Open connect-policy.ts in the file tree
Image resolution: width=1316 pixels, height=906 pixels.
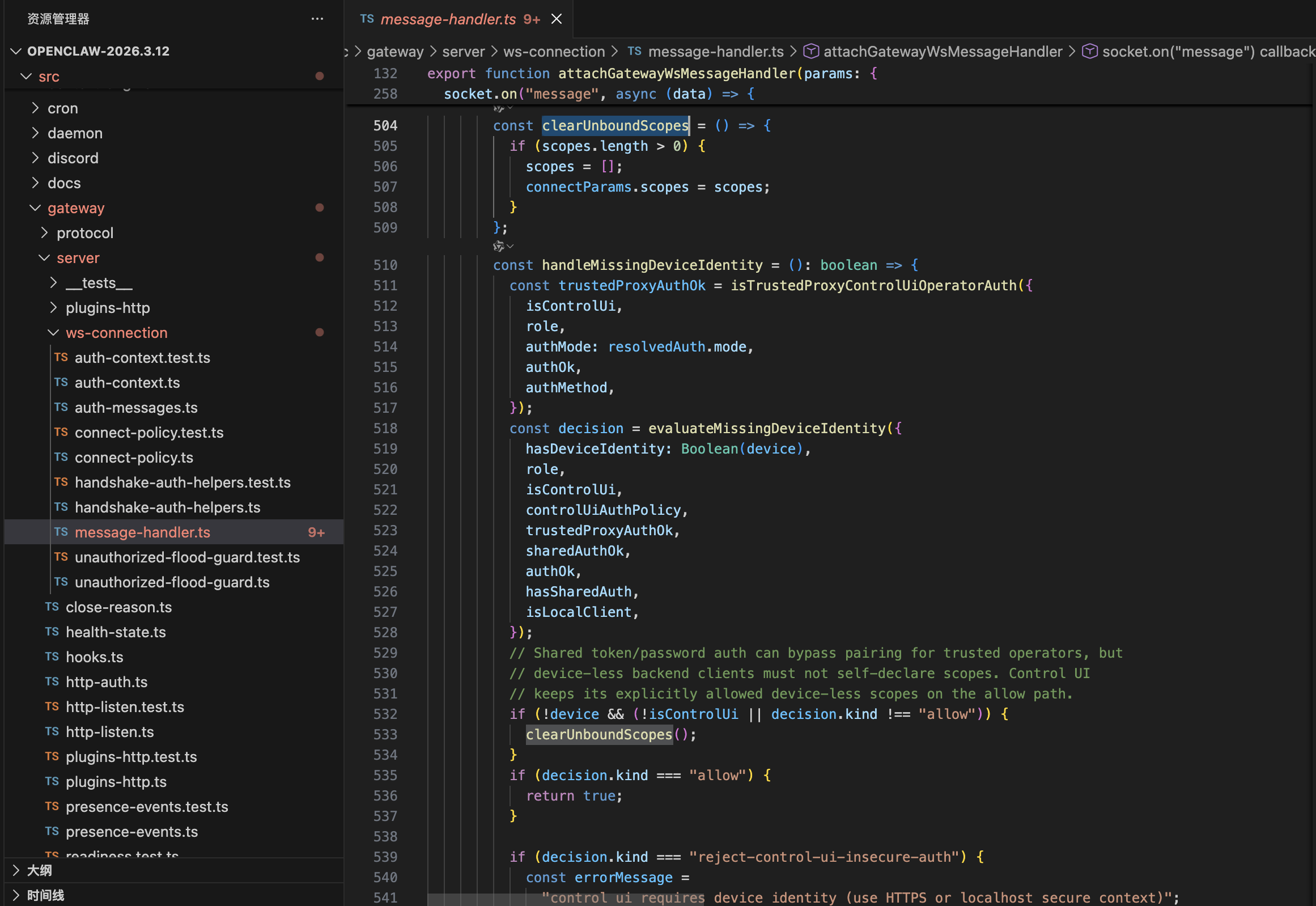pos(134,458)
